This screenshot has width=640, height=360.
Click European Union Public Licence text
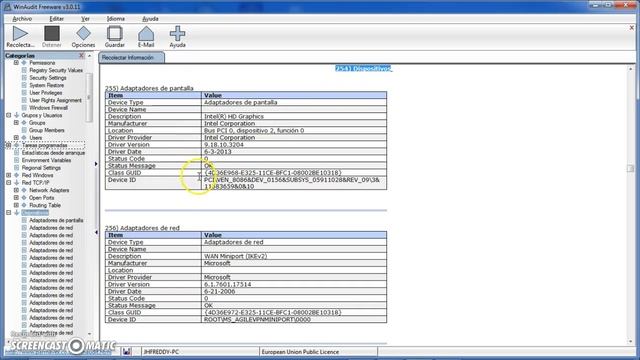point(300,352)
